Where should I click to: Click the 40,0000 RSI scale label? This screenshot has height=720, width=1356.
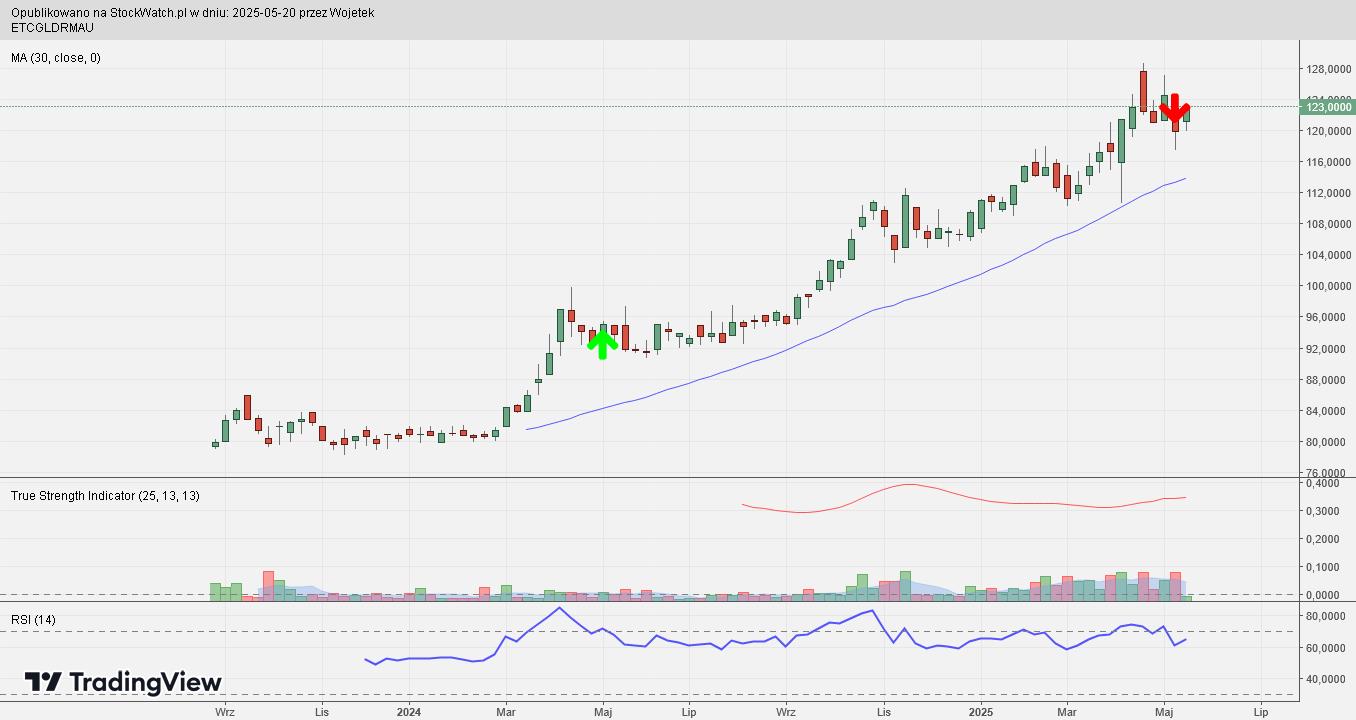tap(1329, 679)
